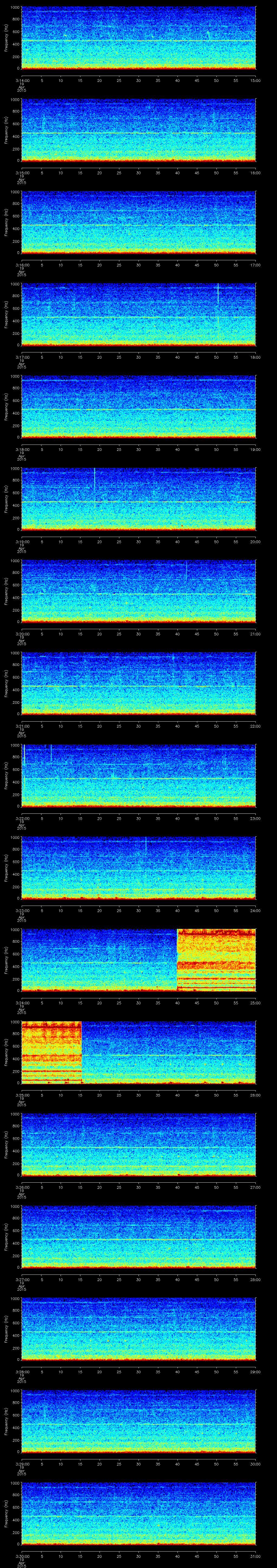Click the 21:00 end time label
277x1568 pixels.
click(256, 634)
